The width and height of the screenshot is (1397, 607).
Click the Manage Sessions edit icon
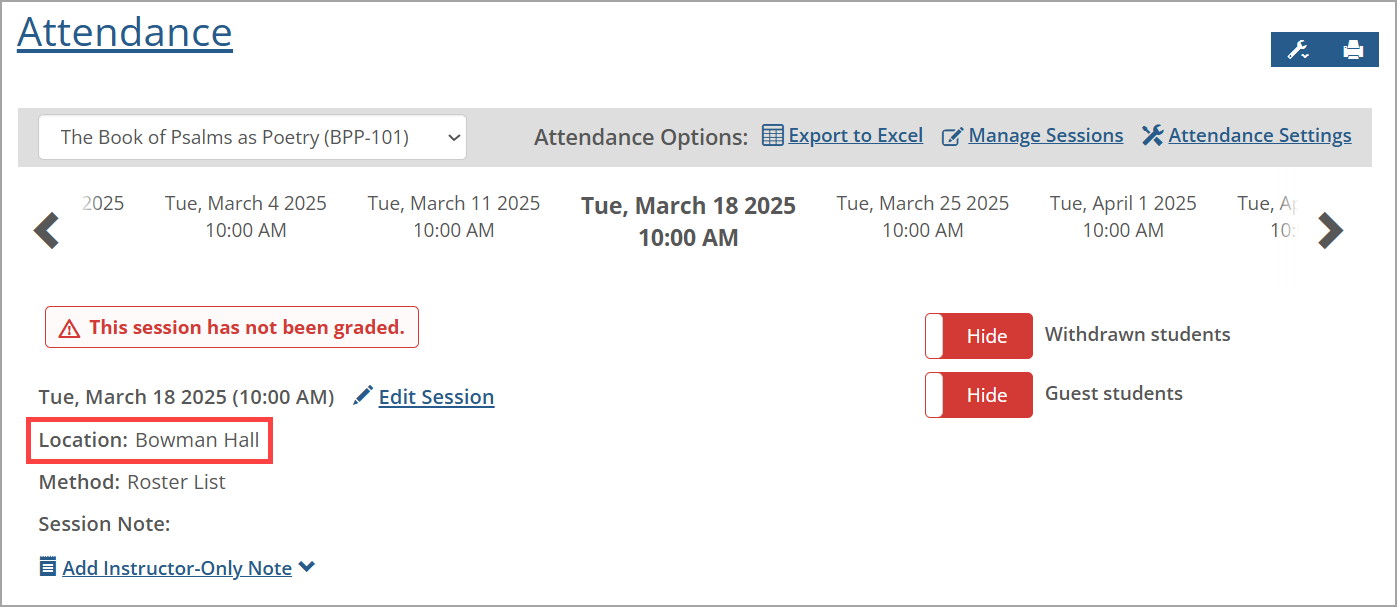tap(952, 136)
